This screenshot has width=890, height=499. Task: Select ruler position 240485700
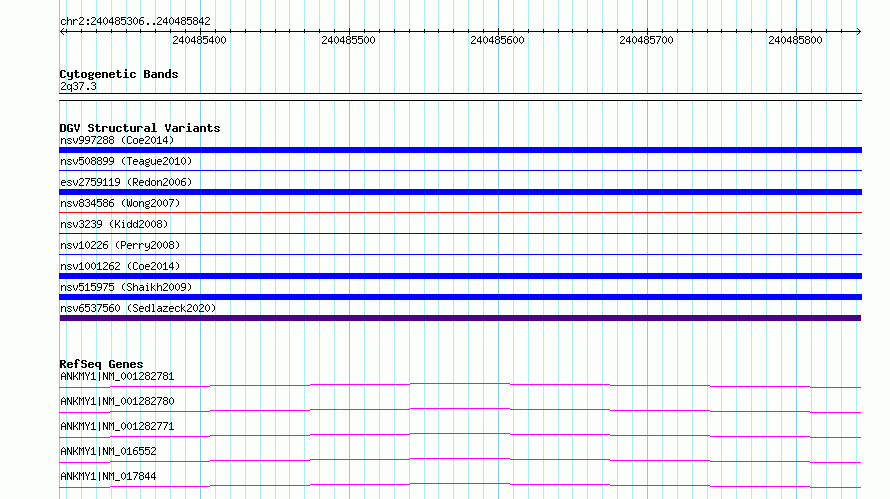pyautogui.click(x=646, y=40)
